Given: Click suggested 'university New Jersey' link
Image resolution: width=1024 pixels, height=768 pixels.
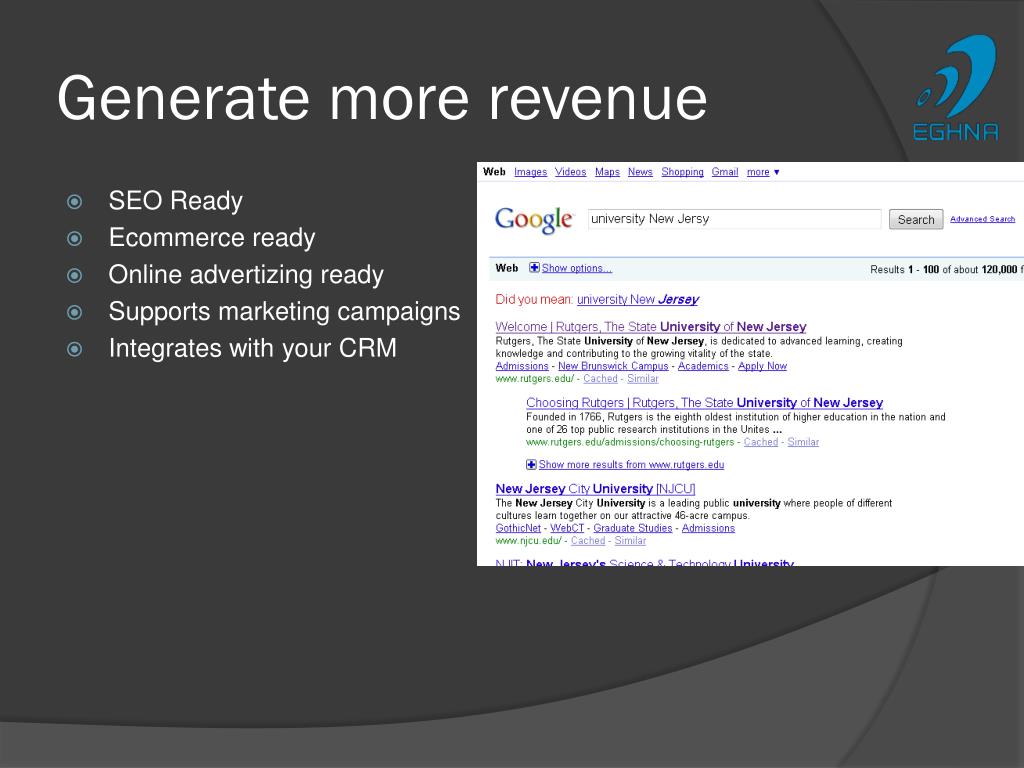Looking at the screenshot, I should coord(637,299).
